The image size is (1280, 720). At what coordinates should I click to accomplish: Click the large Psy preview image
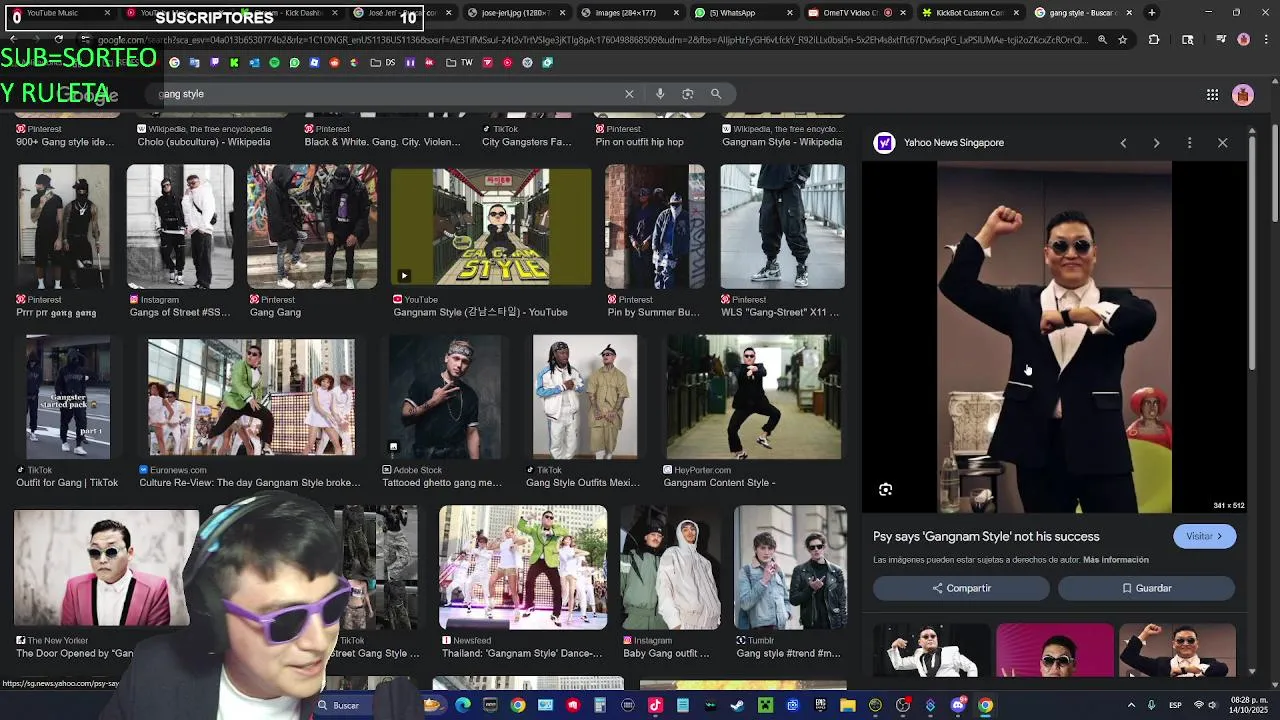1054,338
